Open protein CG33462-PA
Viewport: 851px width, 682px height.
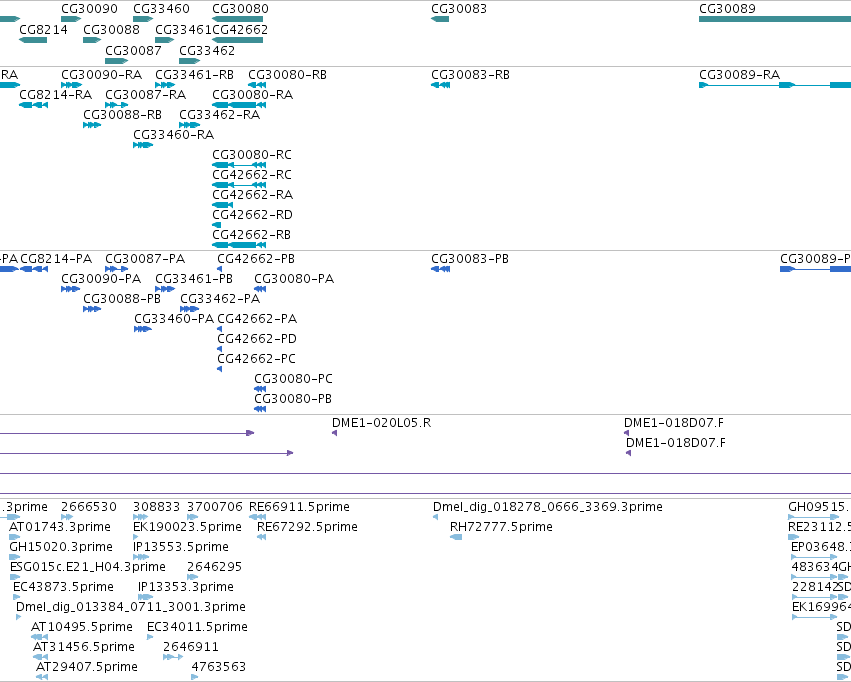(x=220, y=299)
